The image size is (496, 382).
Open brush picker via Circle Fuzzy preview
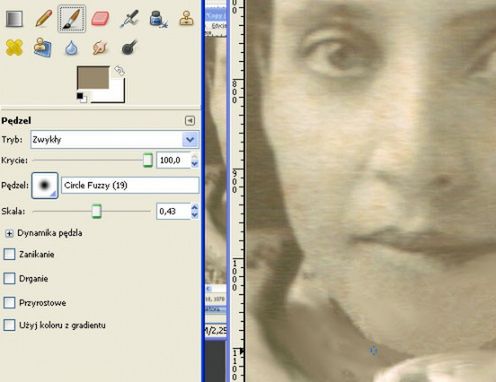[x=45, y=185]
